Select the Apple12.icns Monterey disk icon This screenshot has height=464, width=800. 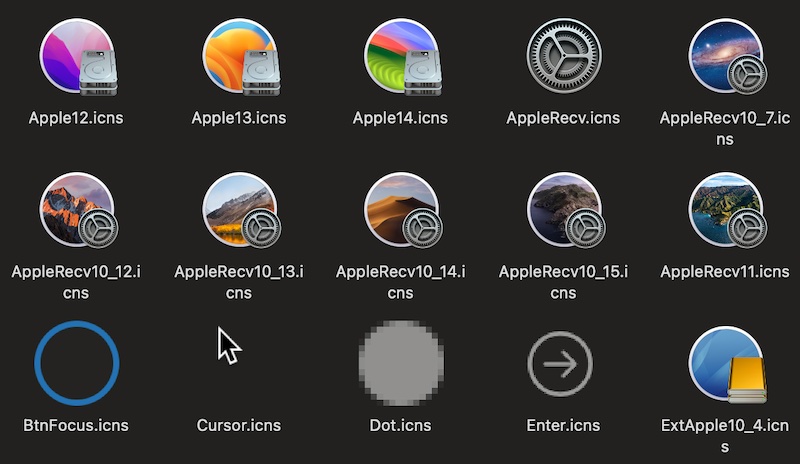coord(78,57)
